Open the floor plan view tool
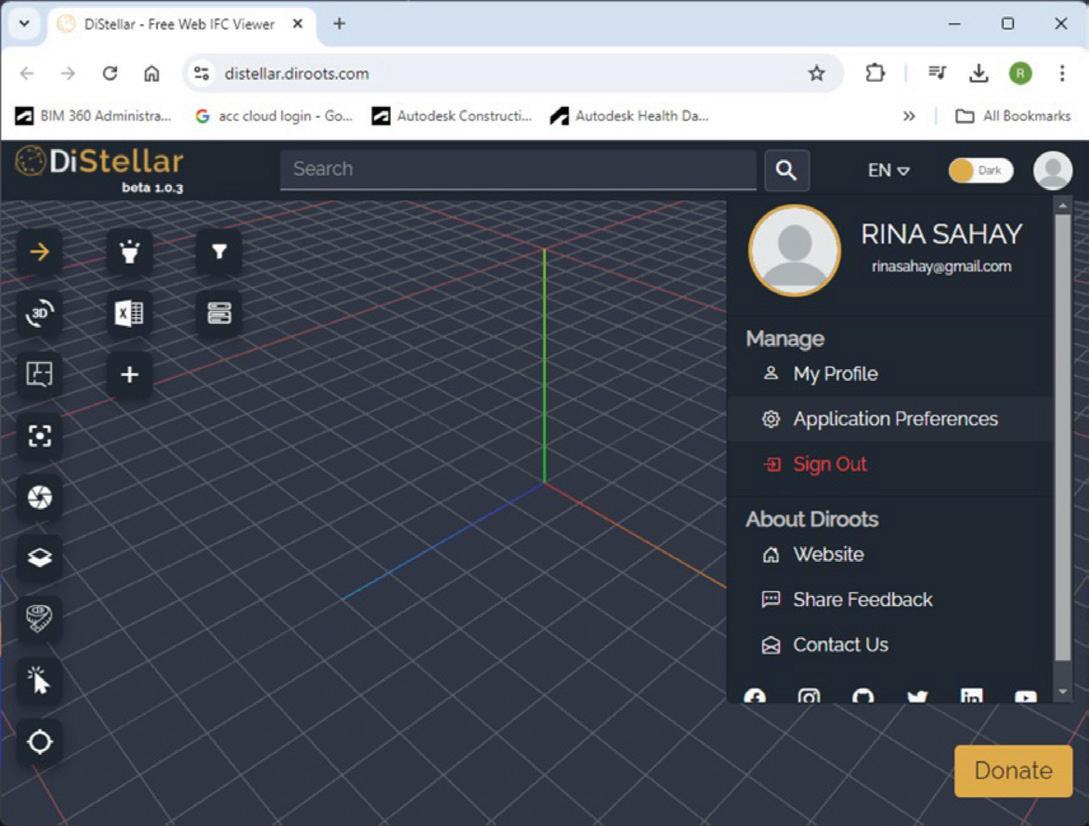This screenshot has height=826, width=1089. coord(40,374)
